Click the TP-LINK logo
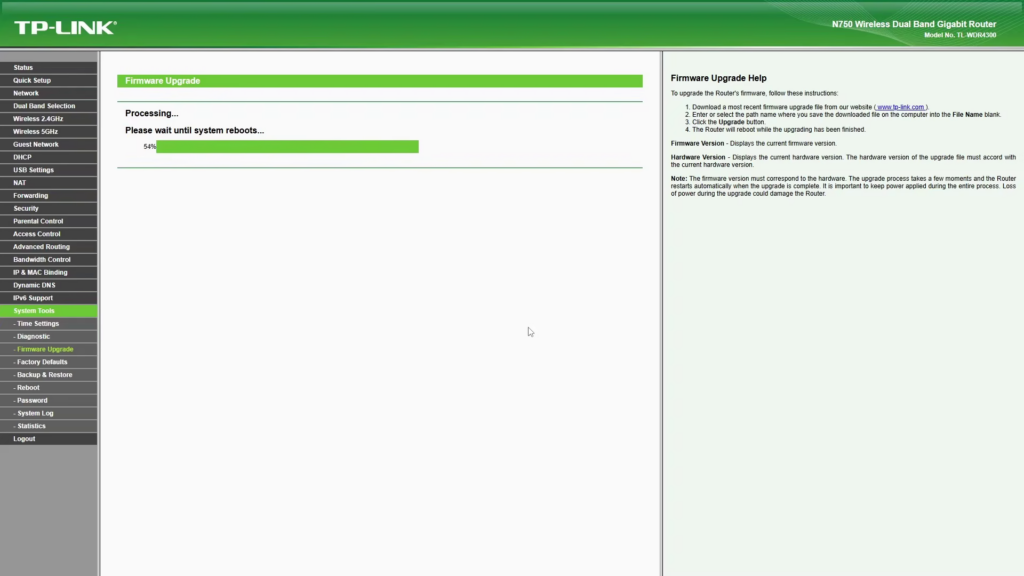Screen dimensions: 1024x576 click(65, 27)
